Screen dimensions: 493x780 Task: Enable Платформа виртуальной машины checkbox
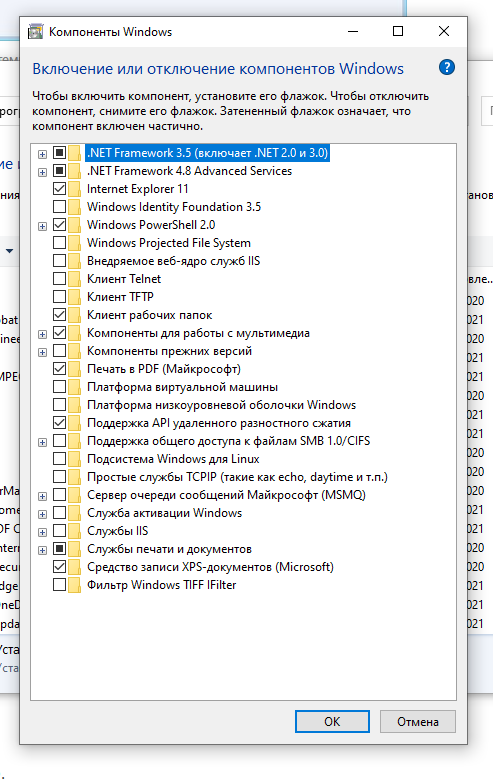(x=59, y=387)
